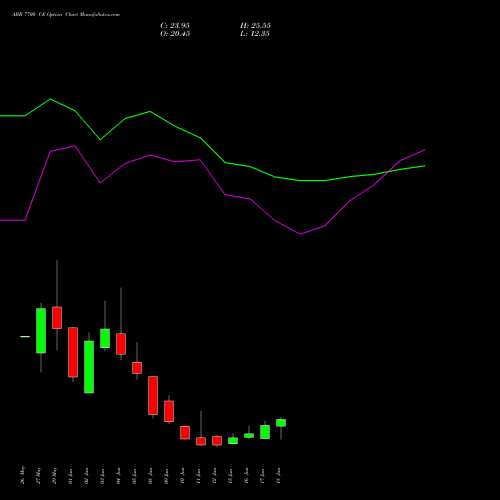This screenshot has height=500, width=500.
Task: Click the "10 Jun" date label
Action: pyautogui.click(x=183, y=476)
